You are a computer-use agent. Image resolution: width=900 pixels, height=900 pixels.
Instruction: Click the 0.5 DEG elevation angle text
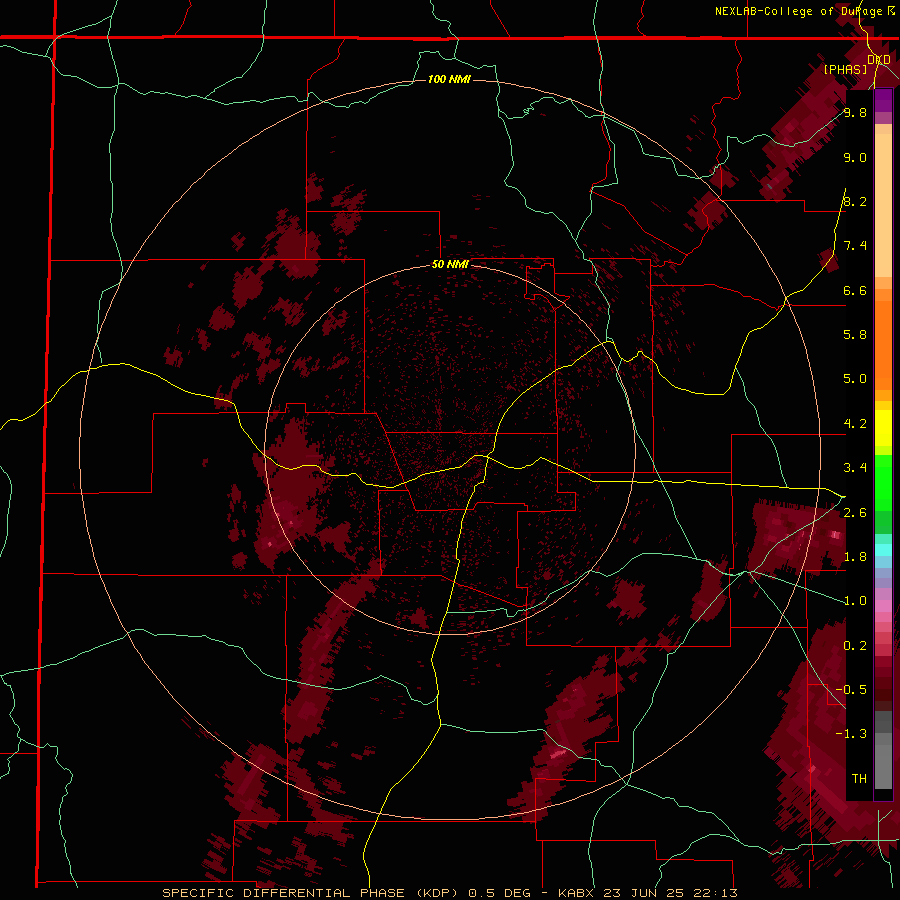[x=501, y=893]
